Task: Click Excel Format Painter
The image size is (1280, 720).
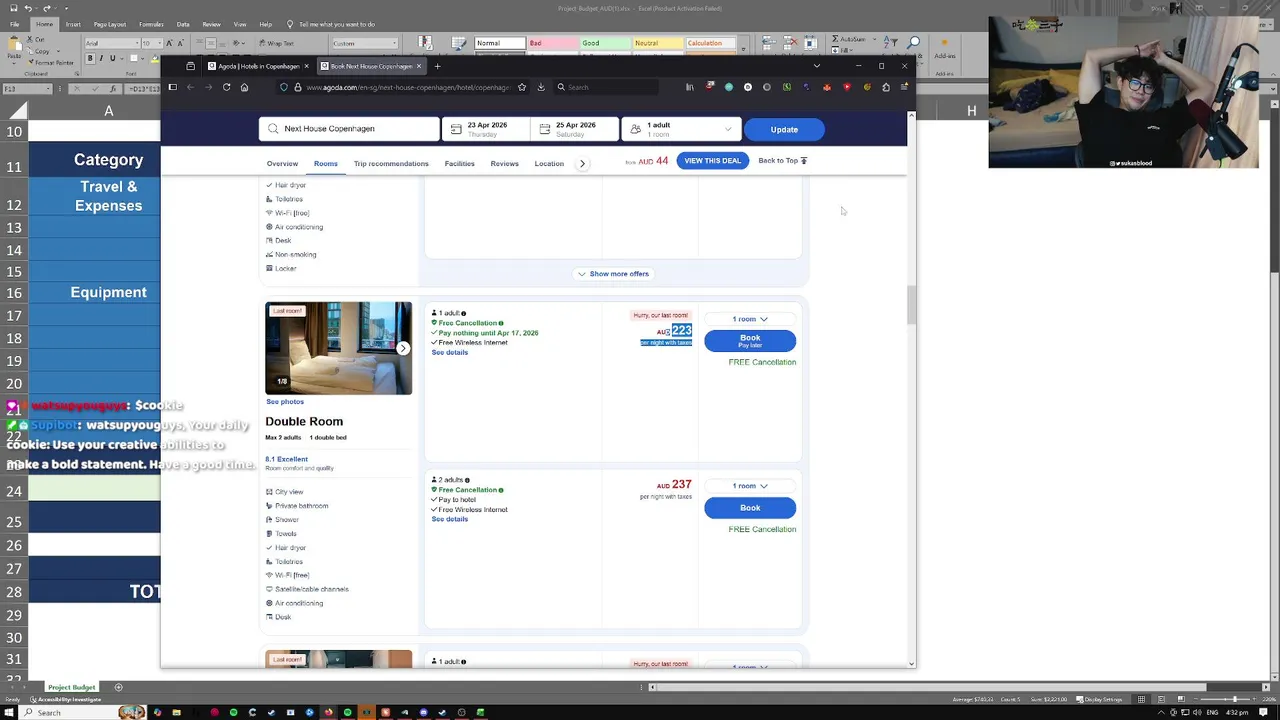Action: pyautogui.click(x=51, y=62)
